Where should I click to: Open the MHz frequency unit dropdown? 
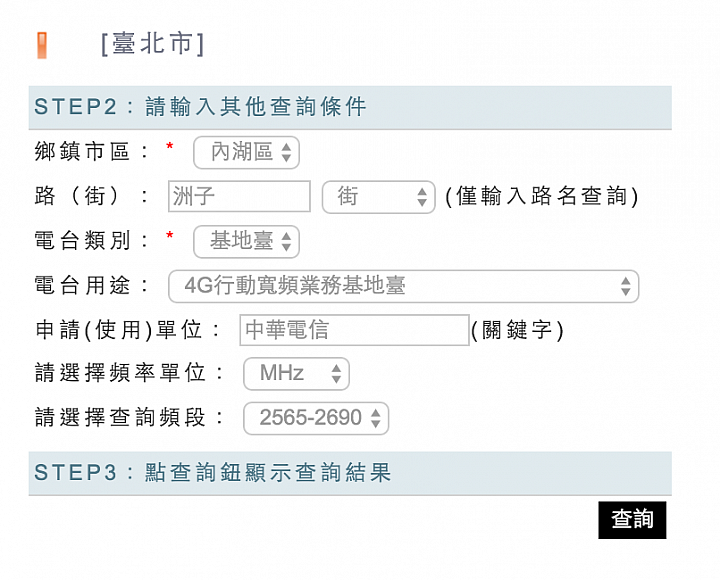[x=296, y=374]
